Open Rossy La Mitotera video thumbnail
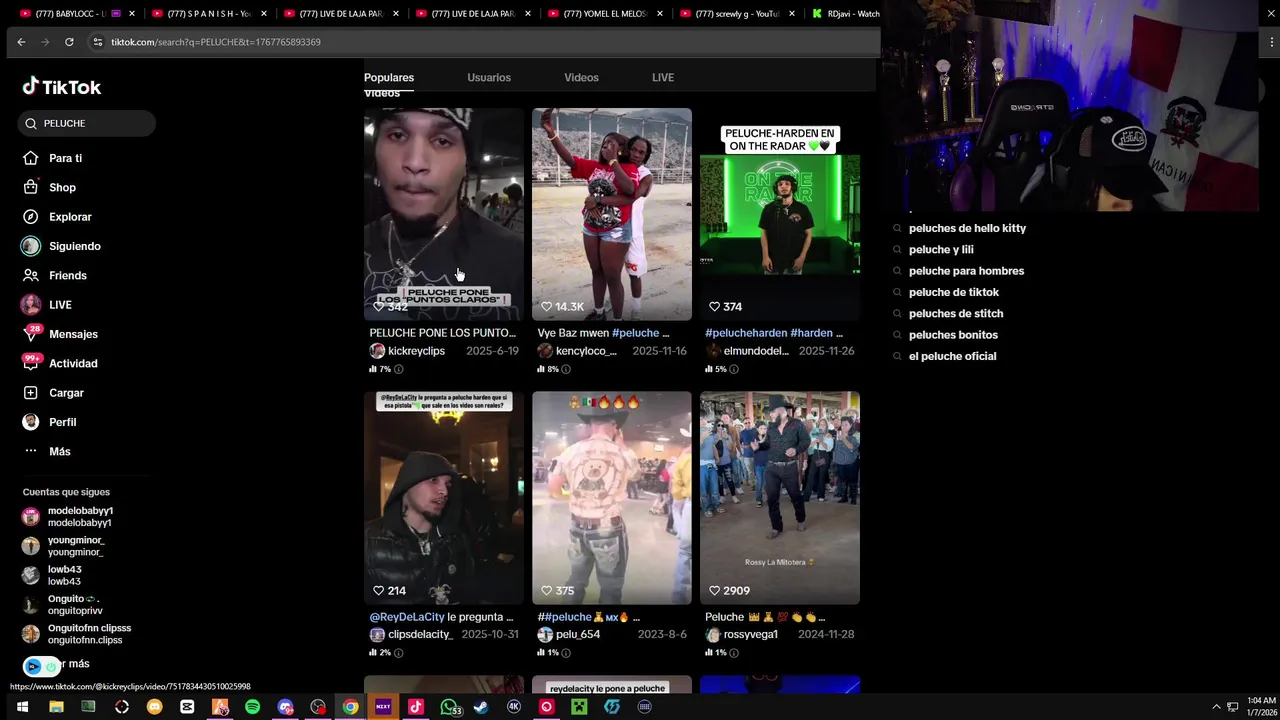This screenshot has height=720, width=1280. (x=780, y=498)
